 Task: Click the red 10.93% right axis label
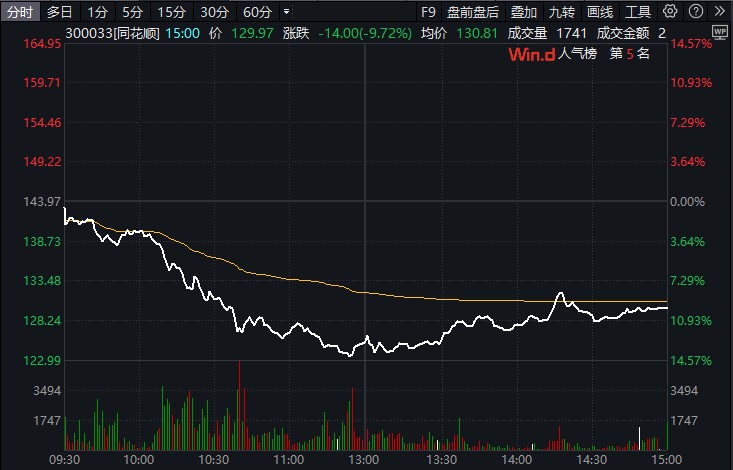click(691, 83)
